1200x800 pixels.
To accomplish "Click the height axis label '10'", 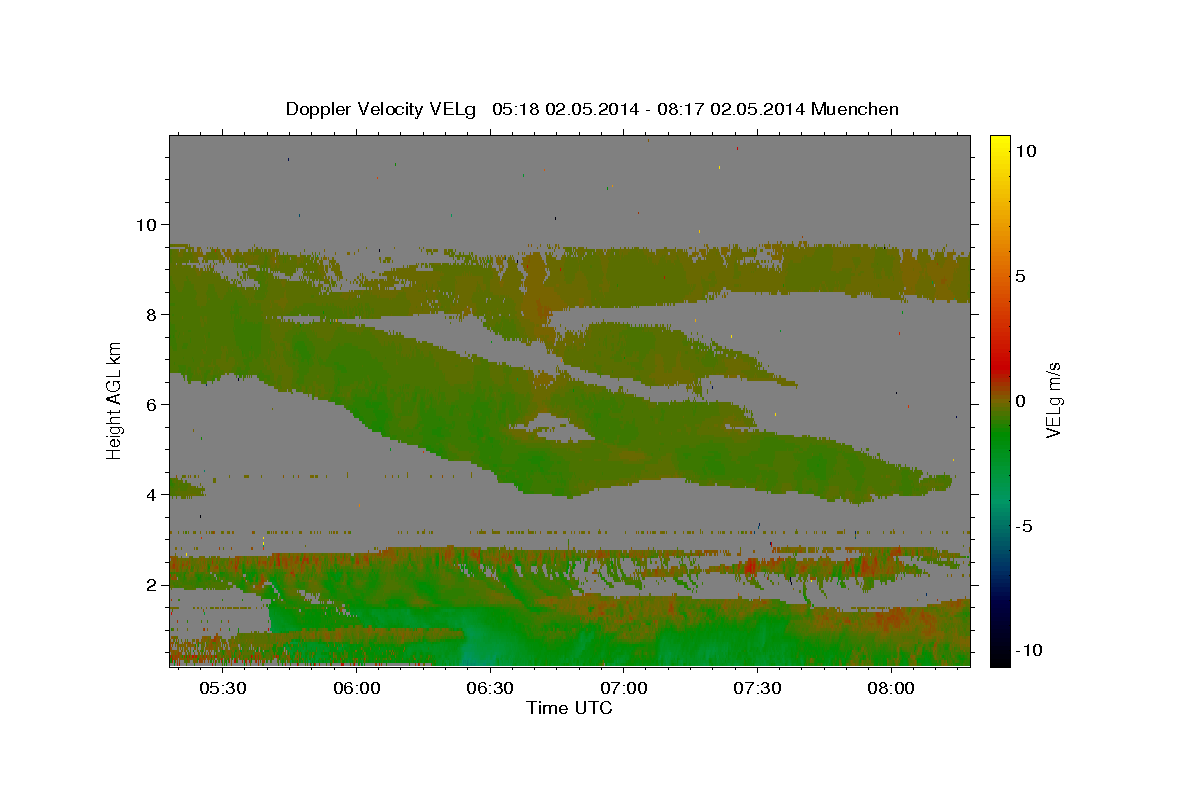I will point(148,224).
